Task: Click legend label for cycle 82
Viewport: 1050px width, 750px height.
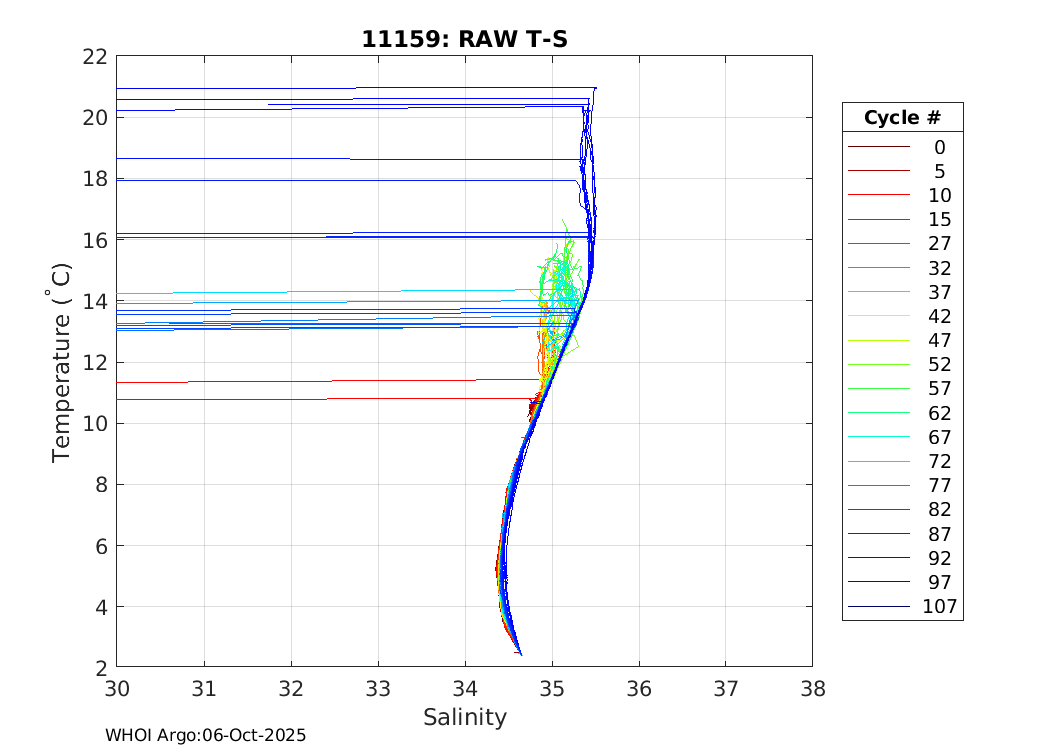Action: [x=939, y=510]
